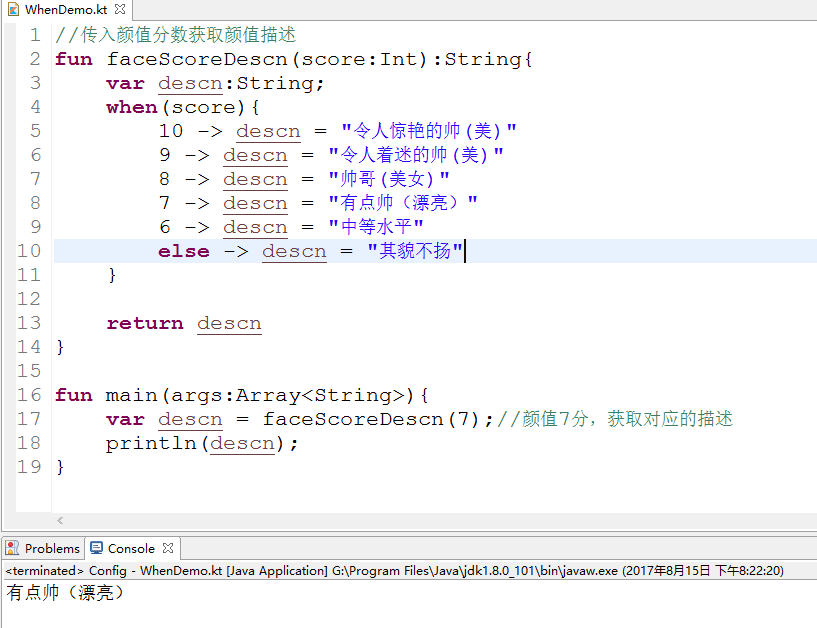The height and width of the screenshot is (628, 817).
Task: Click the string "中等水平"
Action: tap(376, 227)
